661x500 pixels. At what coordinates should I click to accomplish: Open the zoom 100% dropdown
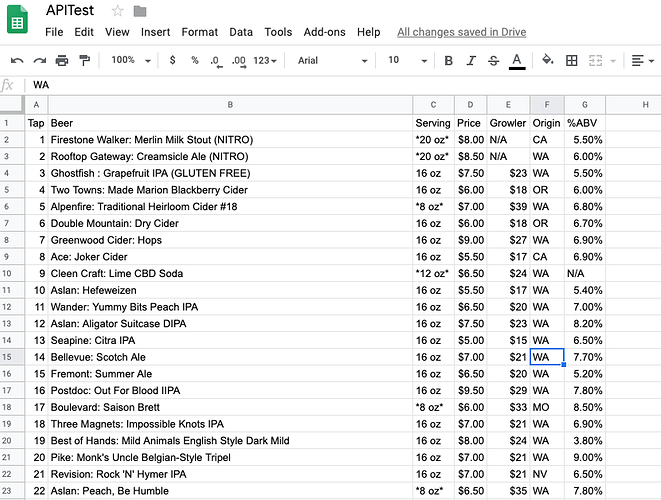pos(131,60)
